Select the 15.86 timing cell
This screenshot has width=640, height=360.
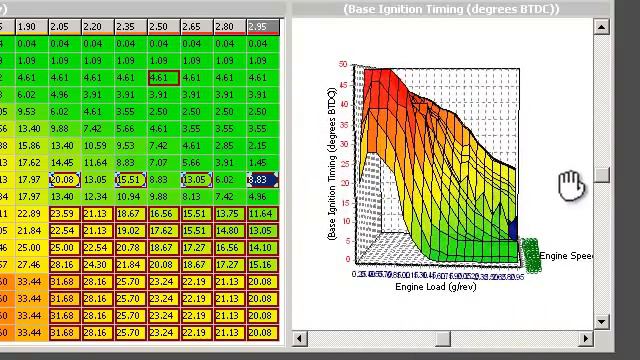31,146
